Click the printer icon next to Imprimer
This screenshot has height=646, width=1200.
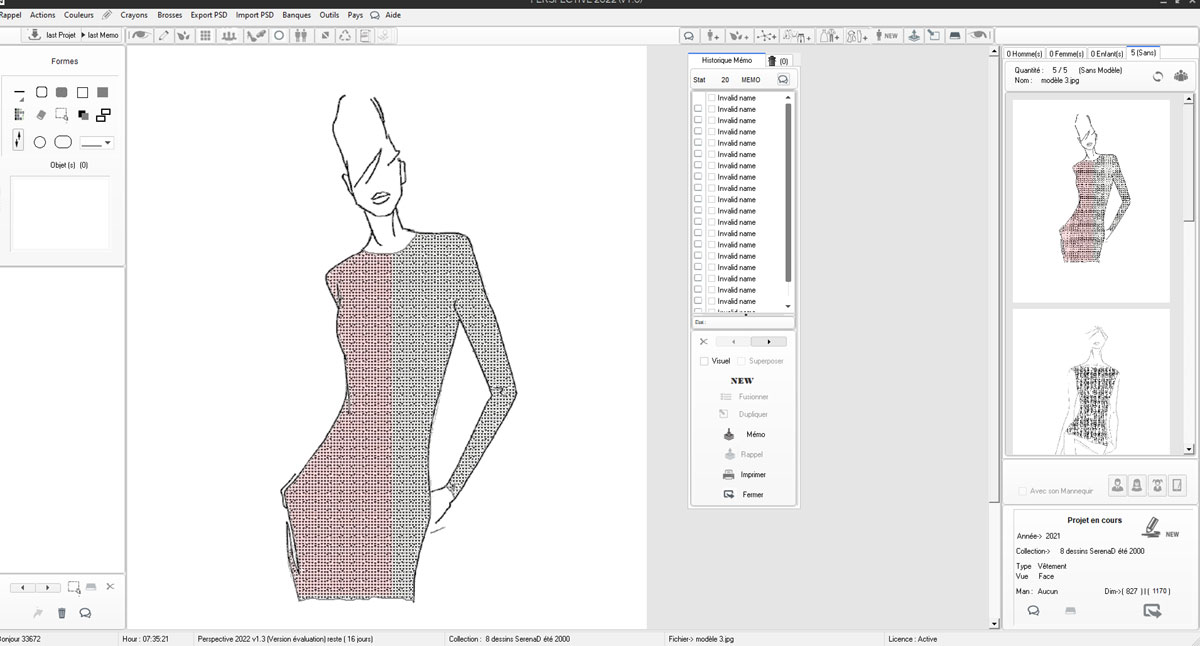(x=729, y=474)
